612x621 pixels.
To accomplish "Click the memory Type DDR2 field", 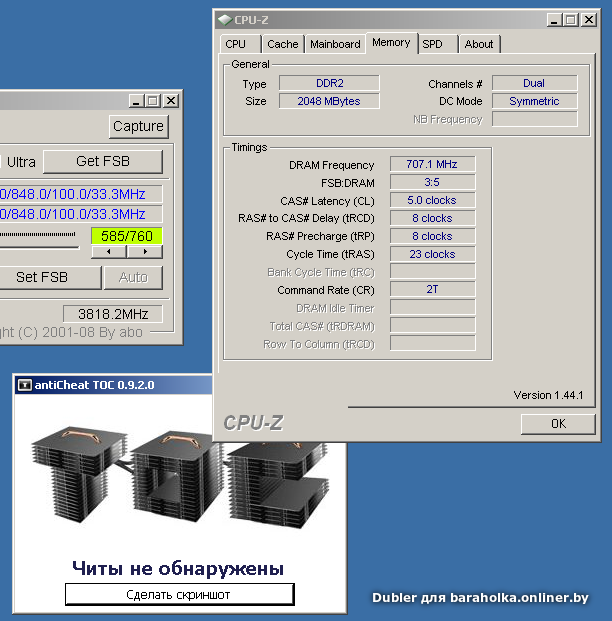I will (329, 83).
